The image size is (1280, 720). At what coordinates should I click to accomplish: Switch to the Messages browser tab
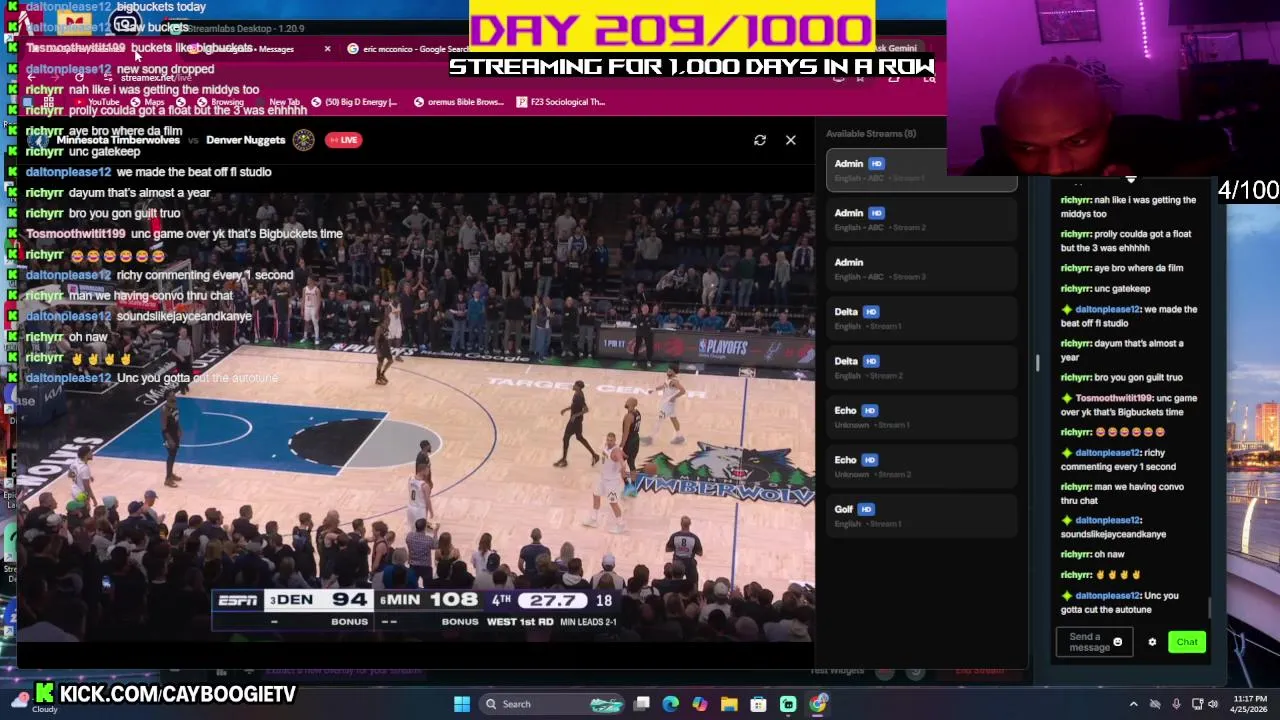pos(262,49)
